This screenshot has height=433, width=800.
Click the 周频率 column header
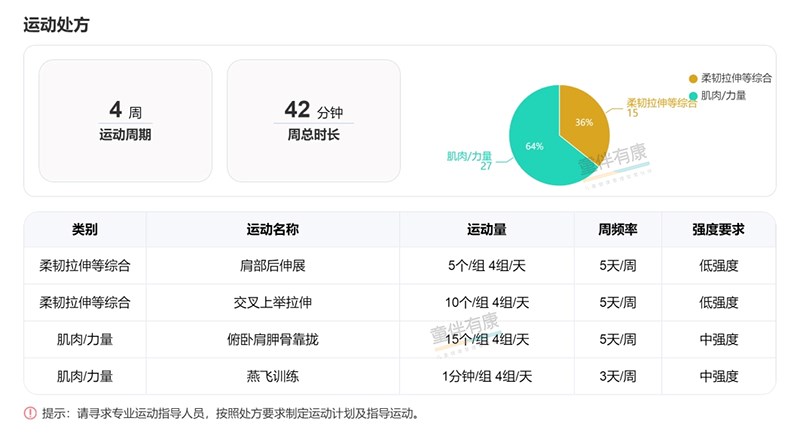(618, 230)
